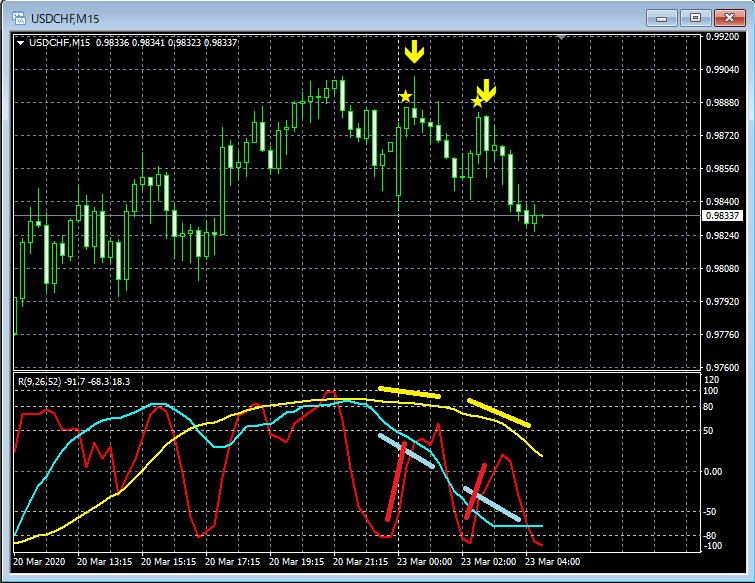
Task: Click time axis label 23 Mar 00:00
Action: [x=425, y=562]
